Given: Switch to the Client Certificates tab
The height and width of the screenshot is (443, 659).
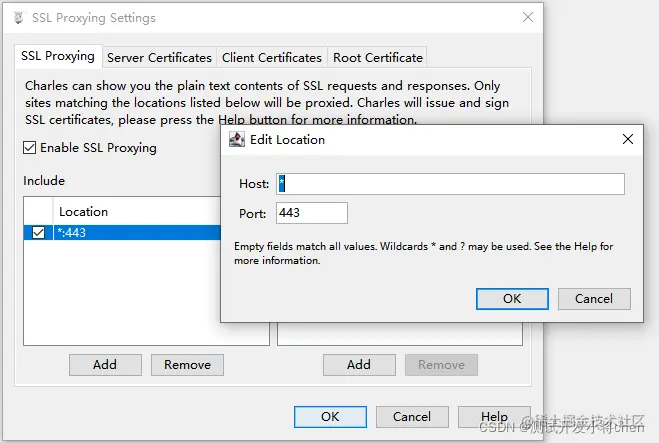Looking at the screenshot, I should pos(272,58).
